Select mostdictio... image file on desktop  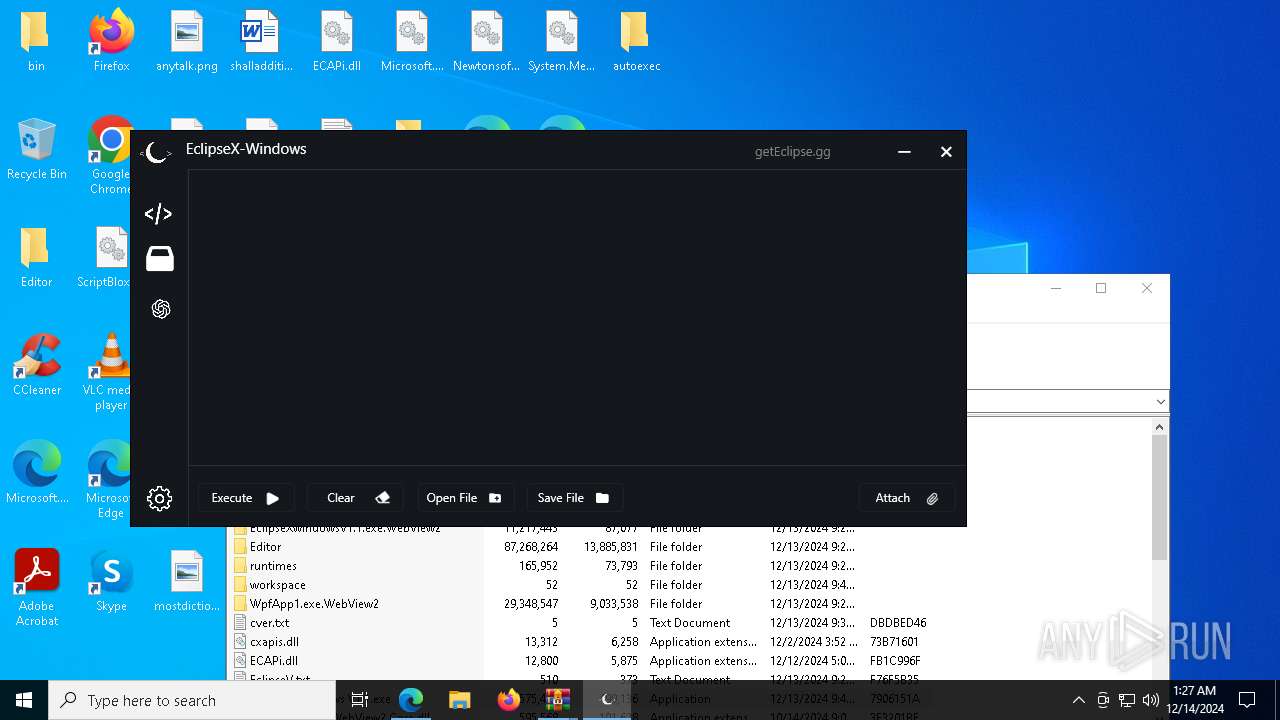tap(187, 582)
